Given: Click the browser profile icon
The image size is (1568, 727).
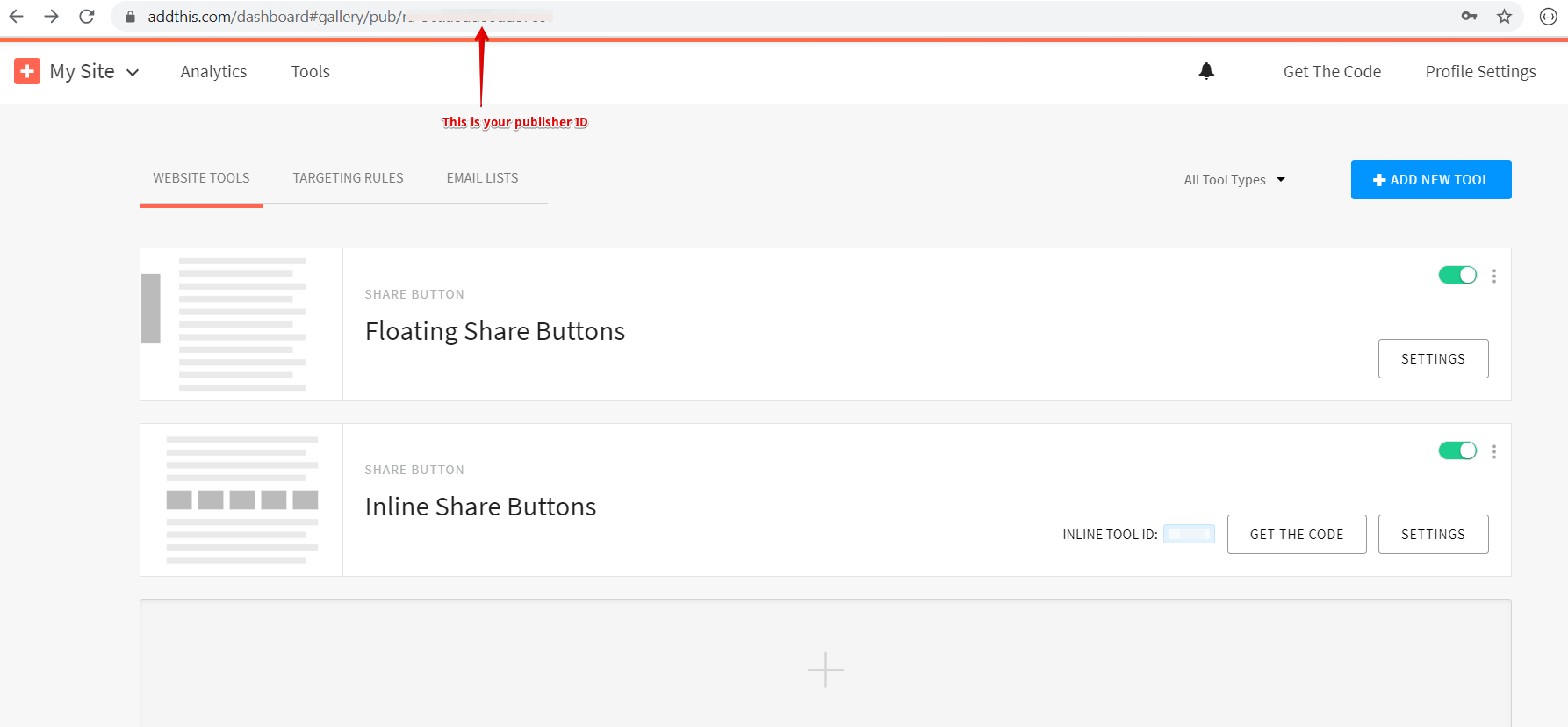Looking at the screenshot, I should (1549, 17).
